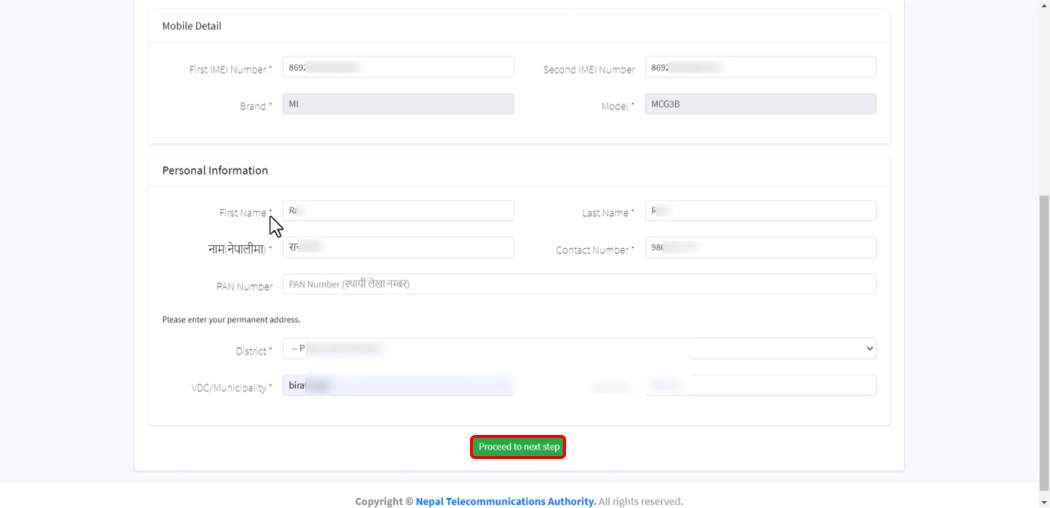Click the Second IMEI Number field

tap(761, 67)
